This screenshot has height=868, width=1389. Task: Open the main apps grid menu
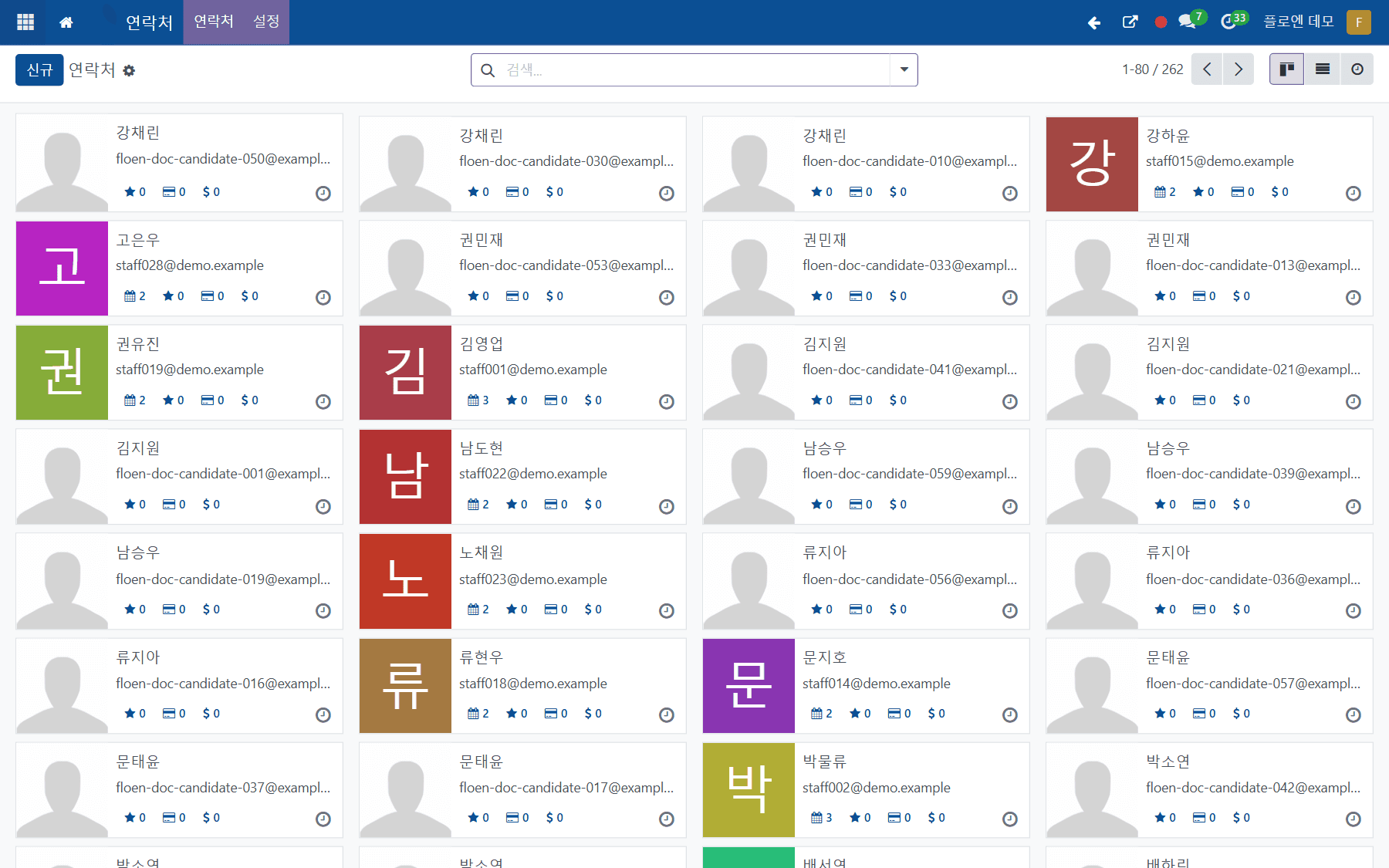coord(25,22)
